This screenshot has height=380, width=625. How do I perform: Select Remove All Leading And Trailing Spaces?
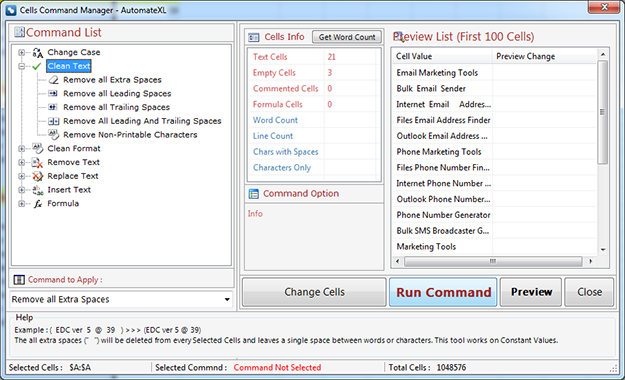(x=142, y=121)
